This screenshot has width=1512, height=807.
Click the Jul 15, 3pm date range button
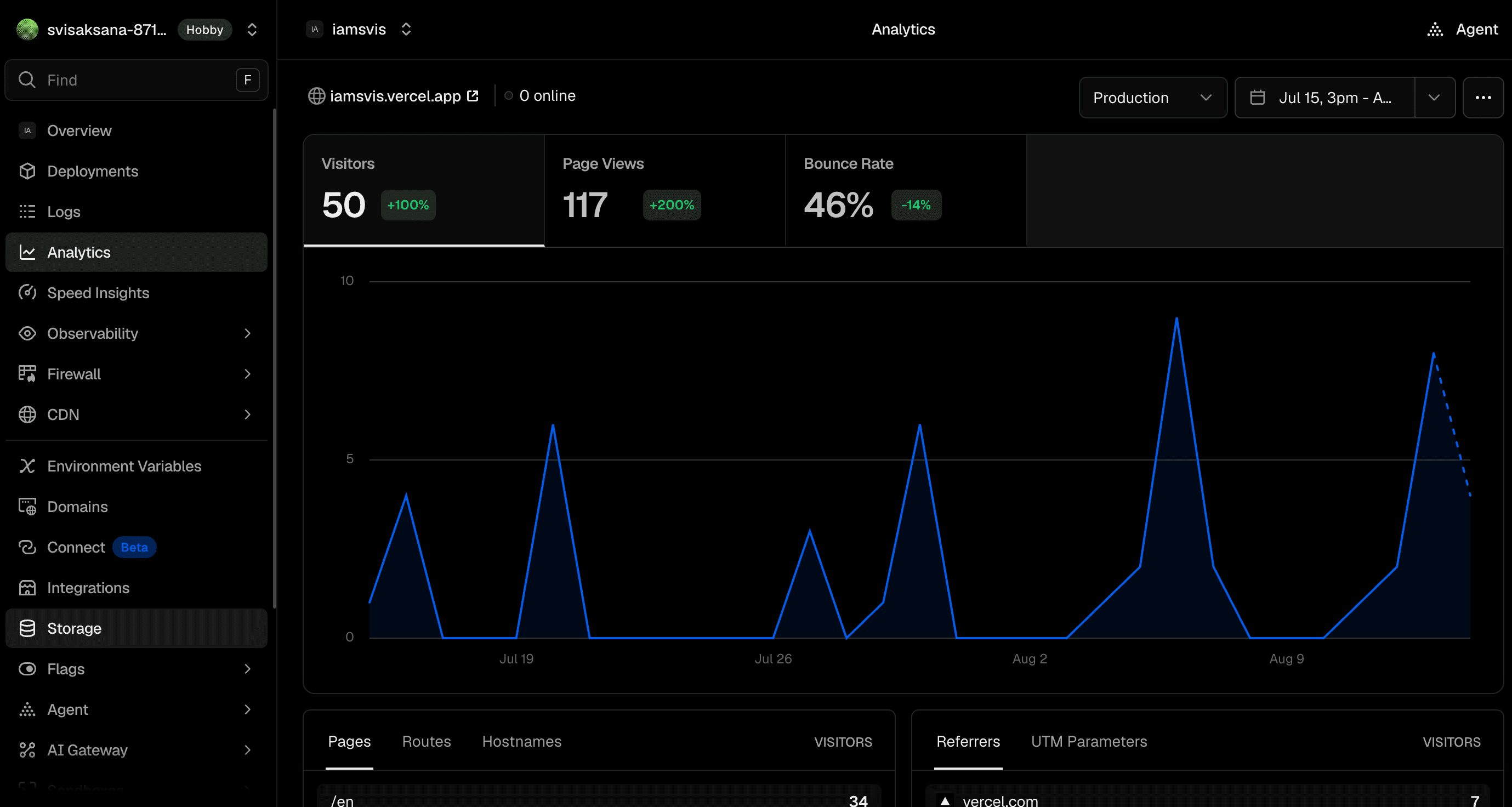coord(1325,97)
